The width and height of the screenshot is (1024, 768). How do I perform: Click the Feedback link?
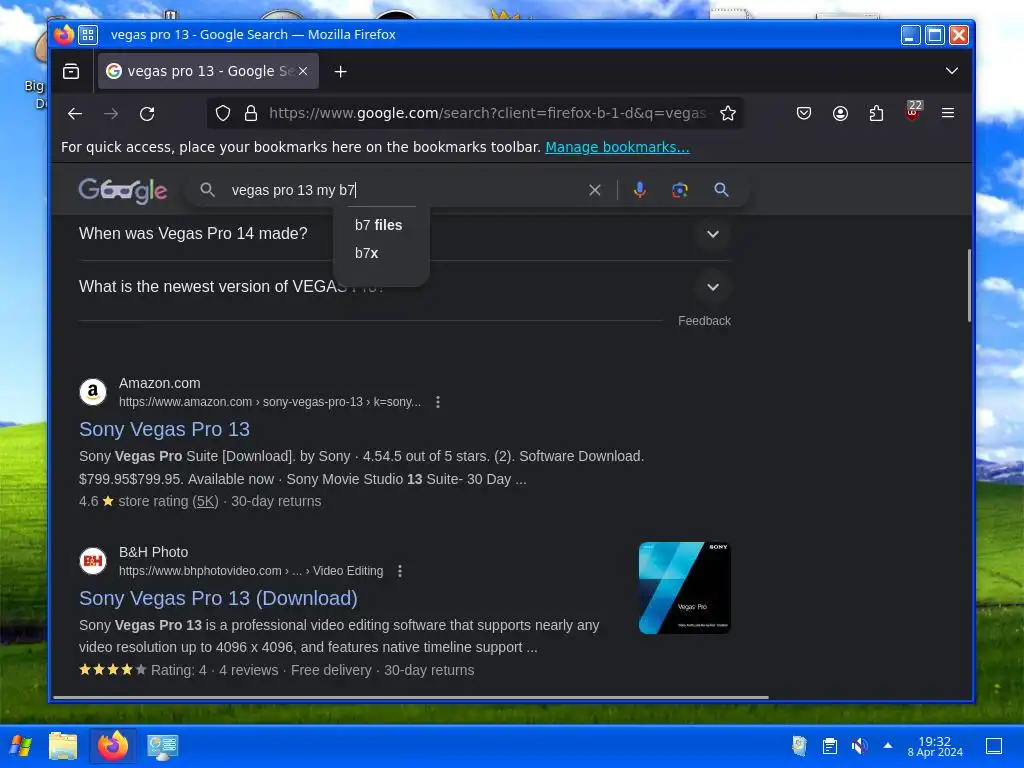704,321
